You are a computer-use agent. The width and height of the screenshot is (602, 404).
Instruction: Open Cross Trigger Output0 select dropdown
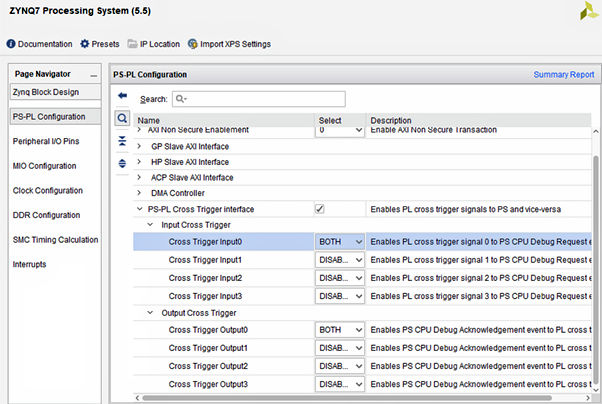click(340, 330)
